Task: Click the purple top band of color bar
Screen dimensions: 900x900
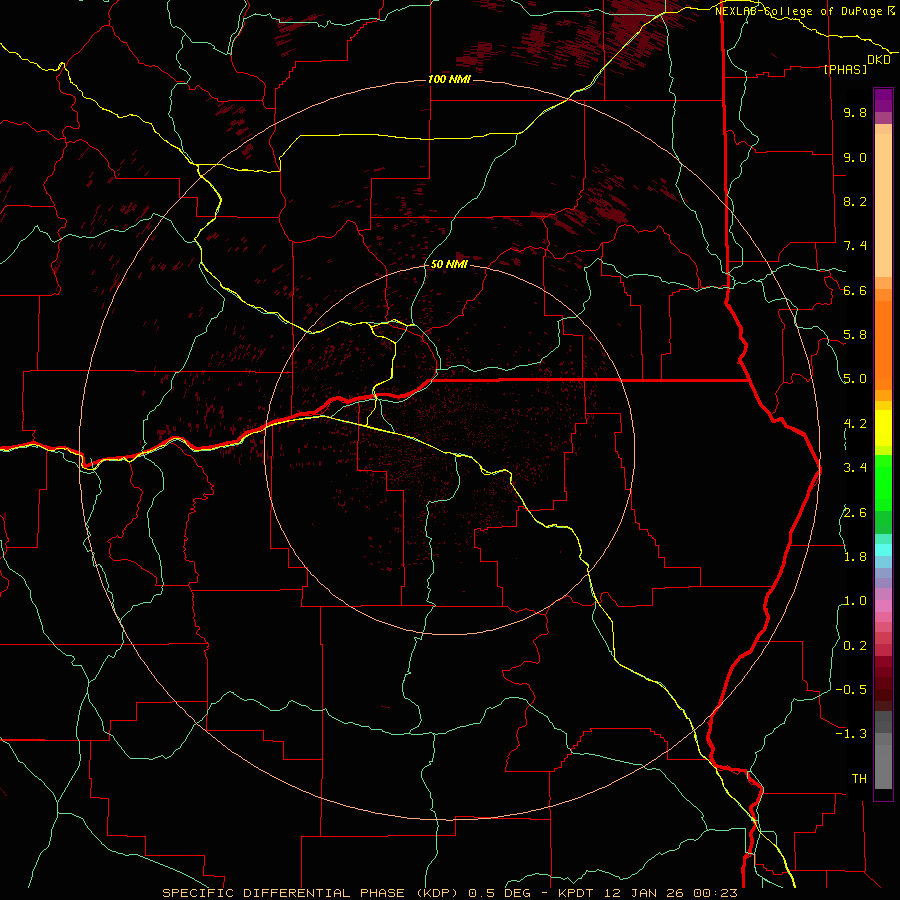Action: [883, 100]
